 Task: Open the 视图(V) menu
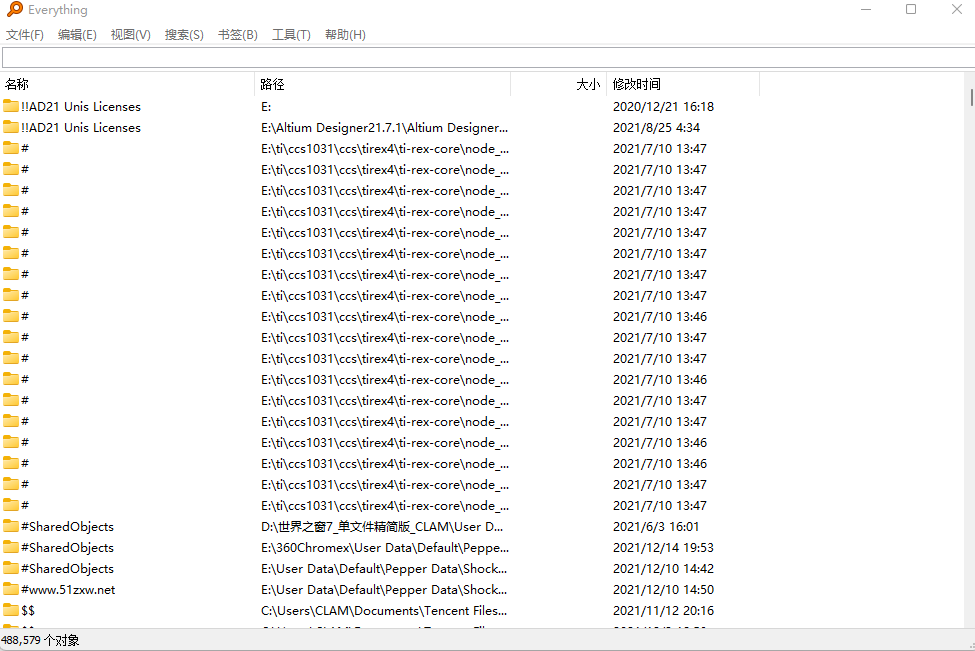pyautogui.click(x=131, y=35)
